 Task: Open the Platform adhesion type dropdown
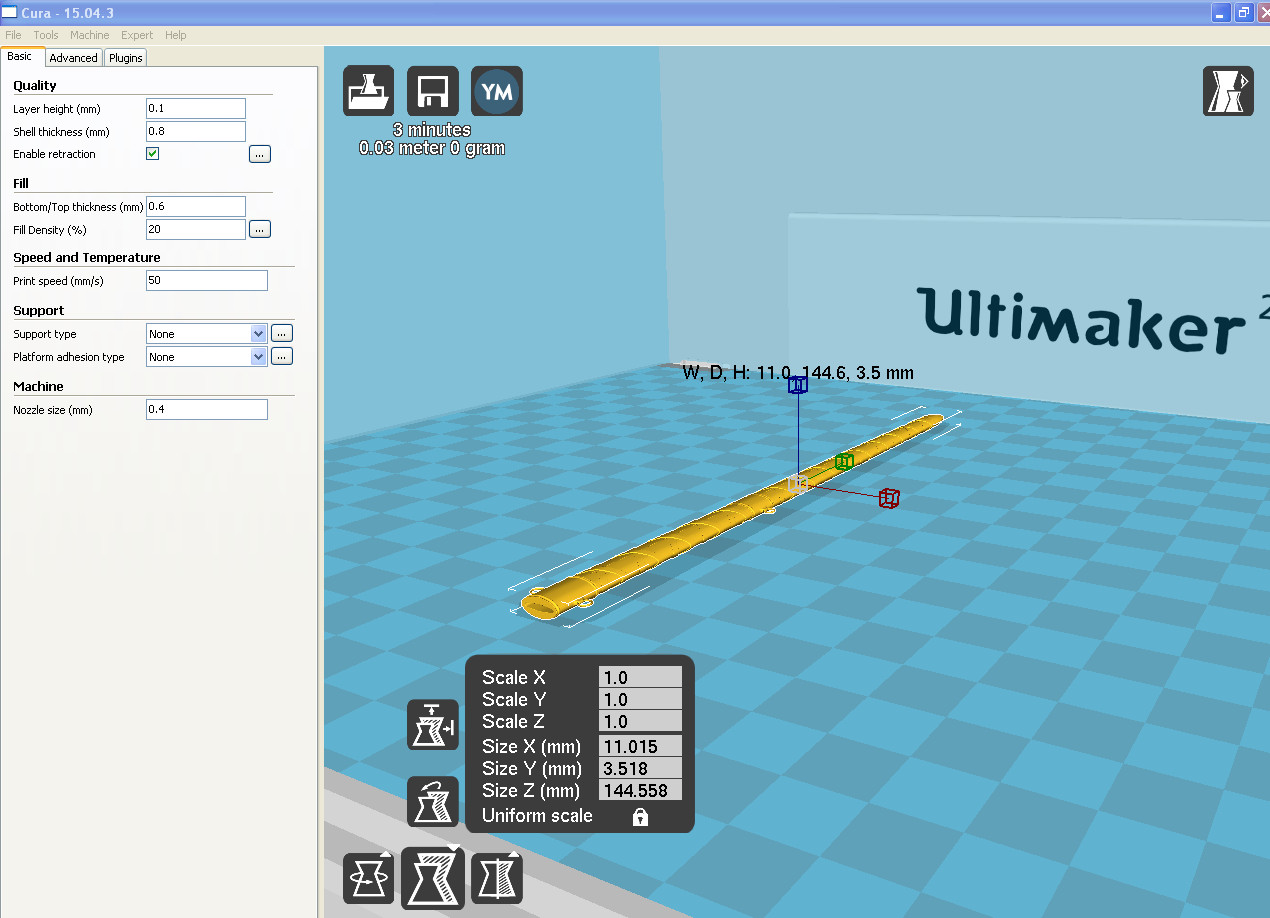(207, 357)
